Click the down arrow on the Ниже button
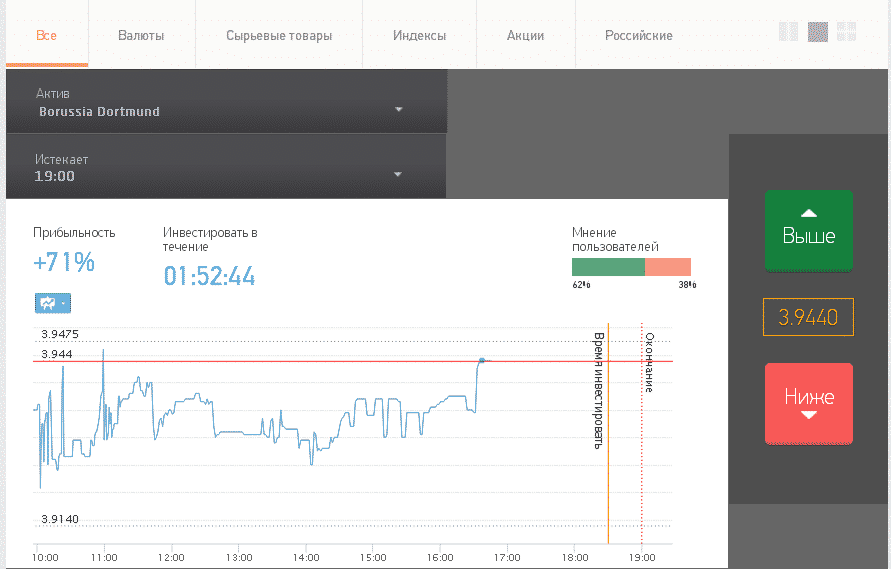This screenshot has width=891, height=572. 809,415
